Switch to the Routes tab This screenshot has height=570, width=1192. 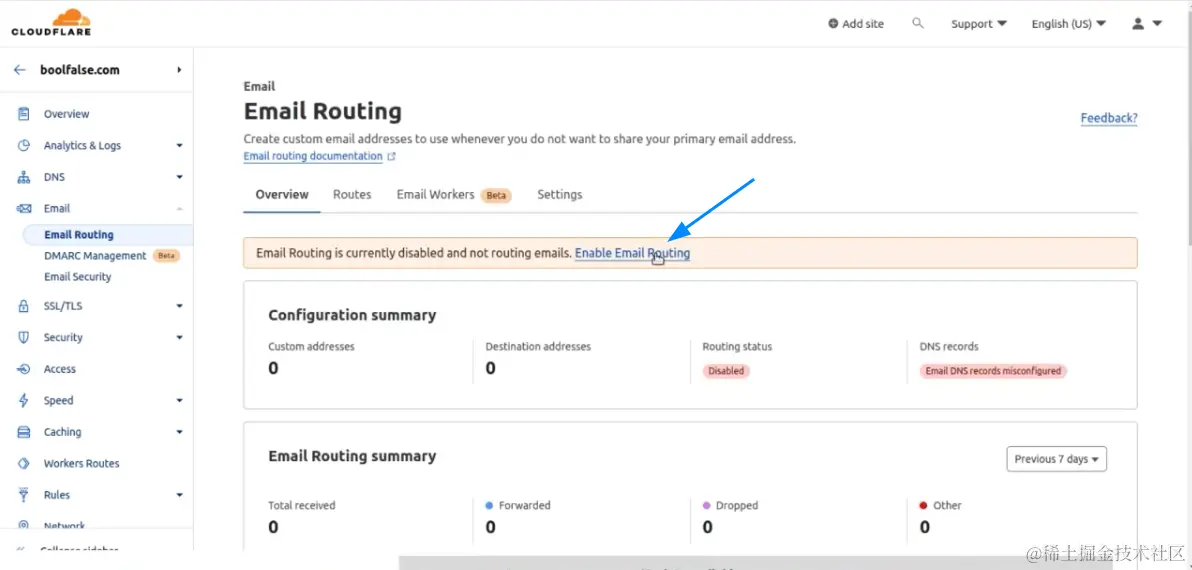tap(352, 195)
